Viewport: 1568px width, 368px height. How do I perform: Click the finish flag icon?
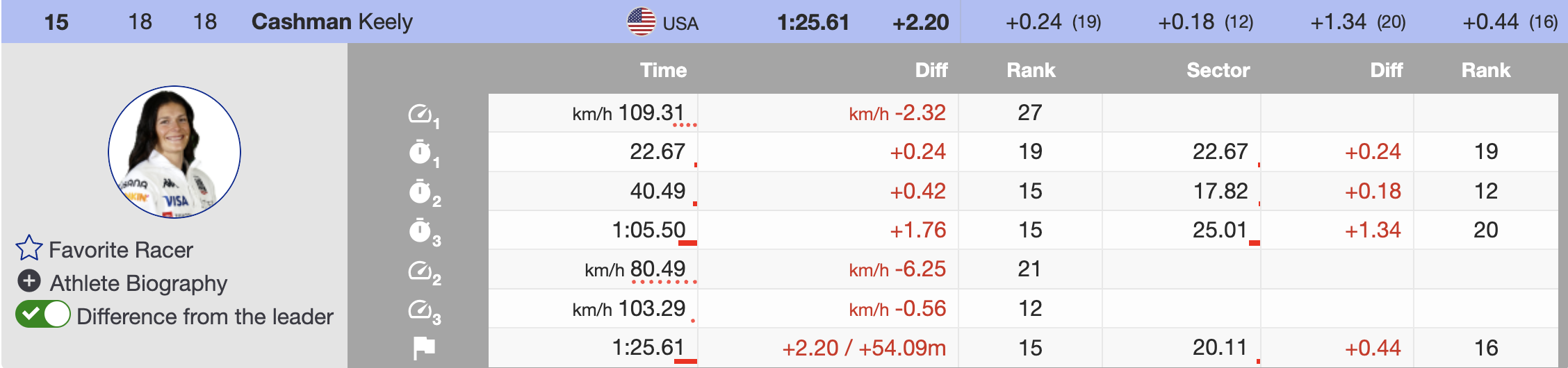click(x=423, y=348)
